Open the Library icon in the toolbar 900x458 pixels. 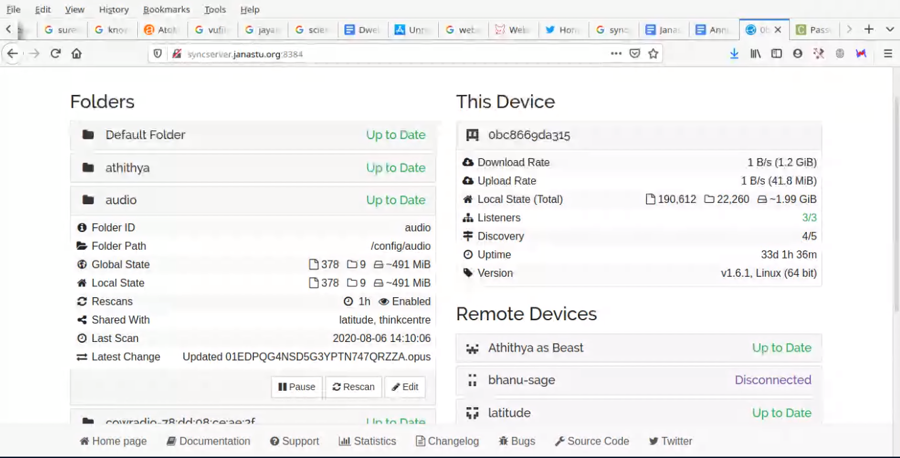tap(756, 53)
